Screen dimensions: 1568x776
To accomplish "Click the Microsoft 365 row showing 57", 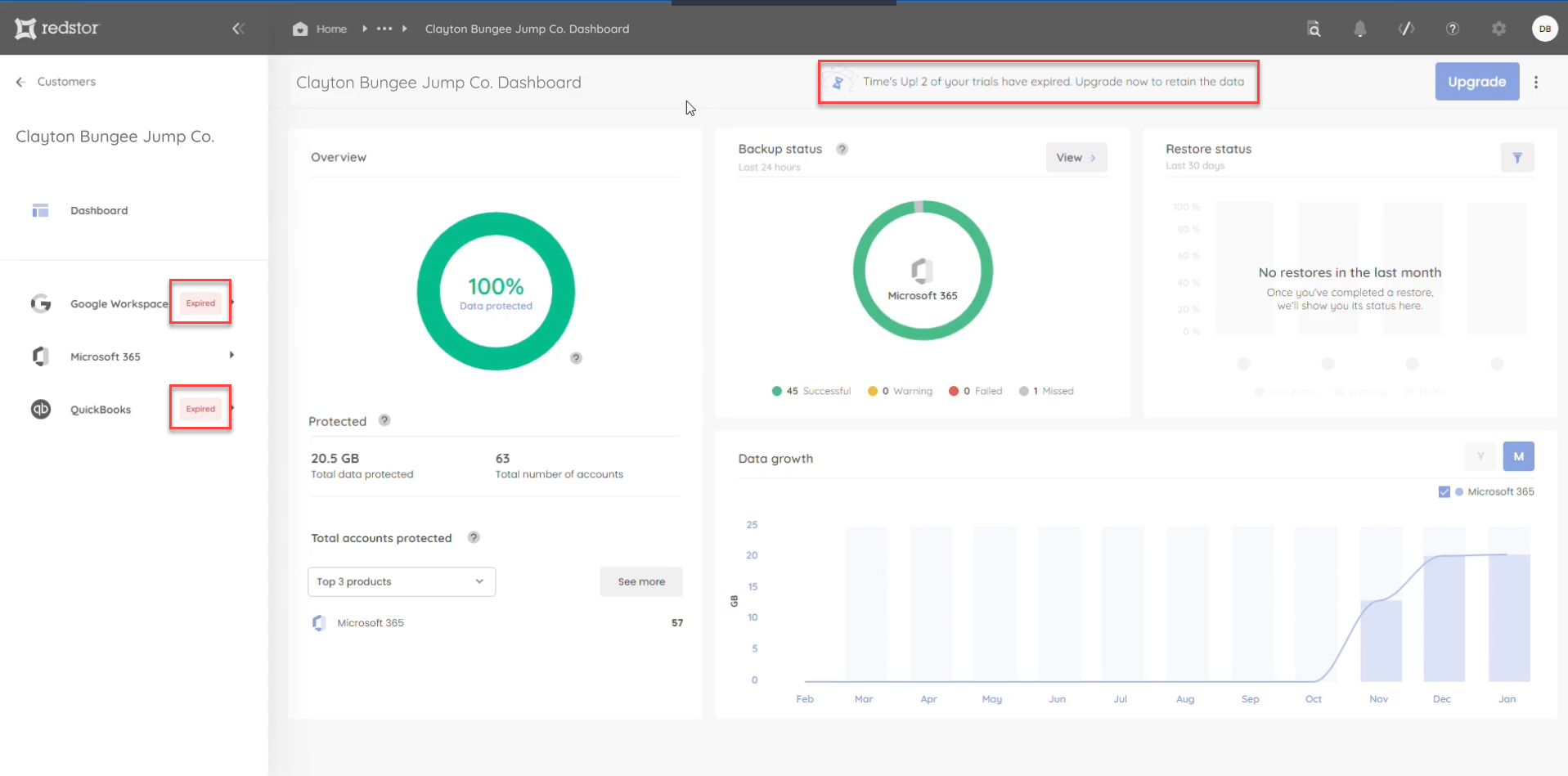I will (x=496, y=623).
